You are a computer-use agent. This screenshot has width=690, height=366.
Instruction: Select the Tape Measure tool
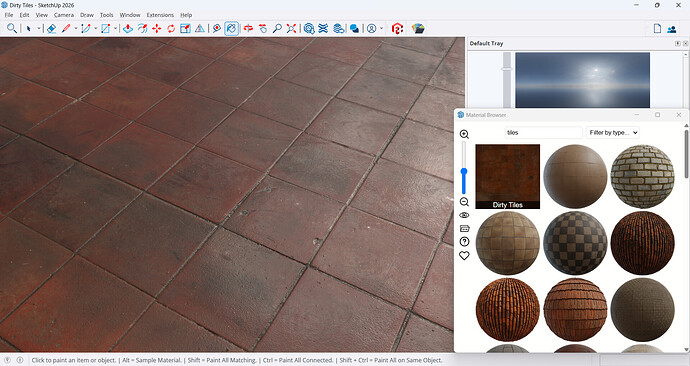(x=217, y=29)
